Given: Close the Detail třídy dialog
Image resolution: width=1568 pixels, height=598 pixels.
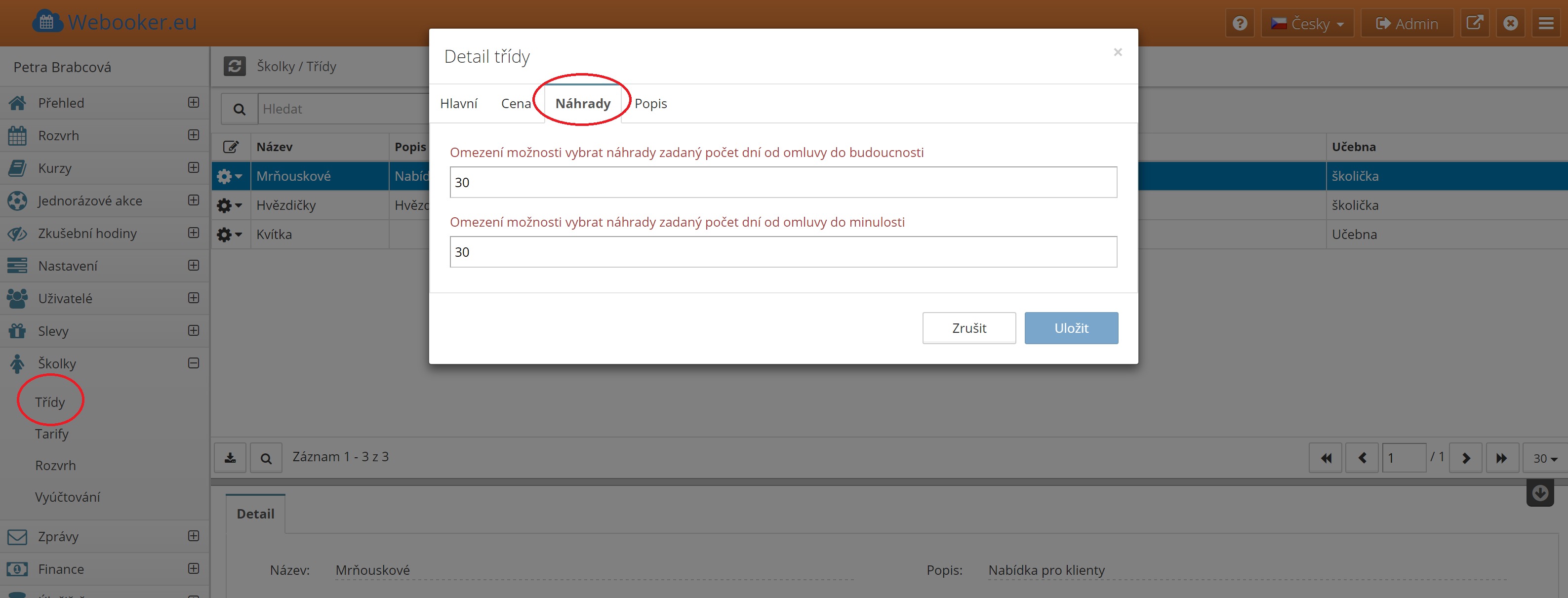Looking at the screenshot, I should [1117, 52].
